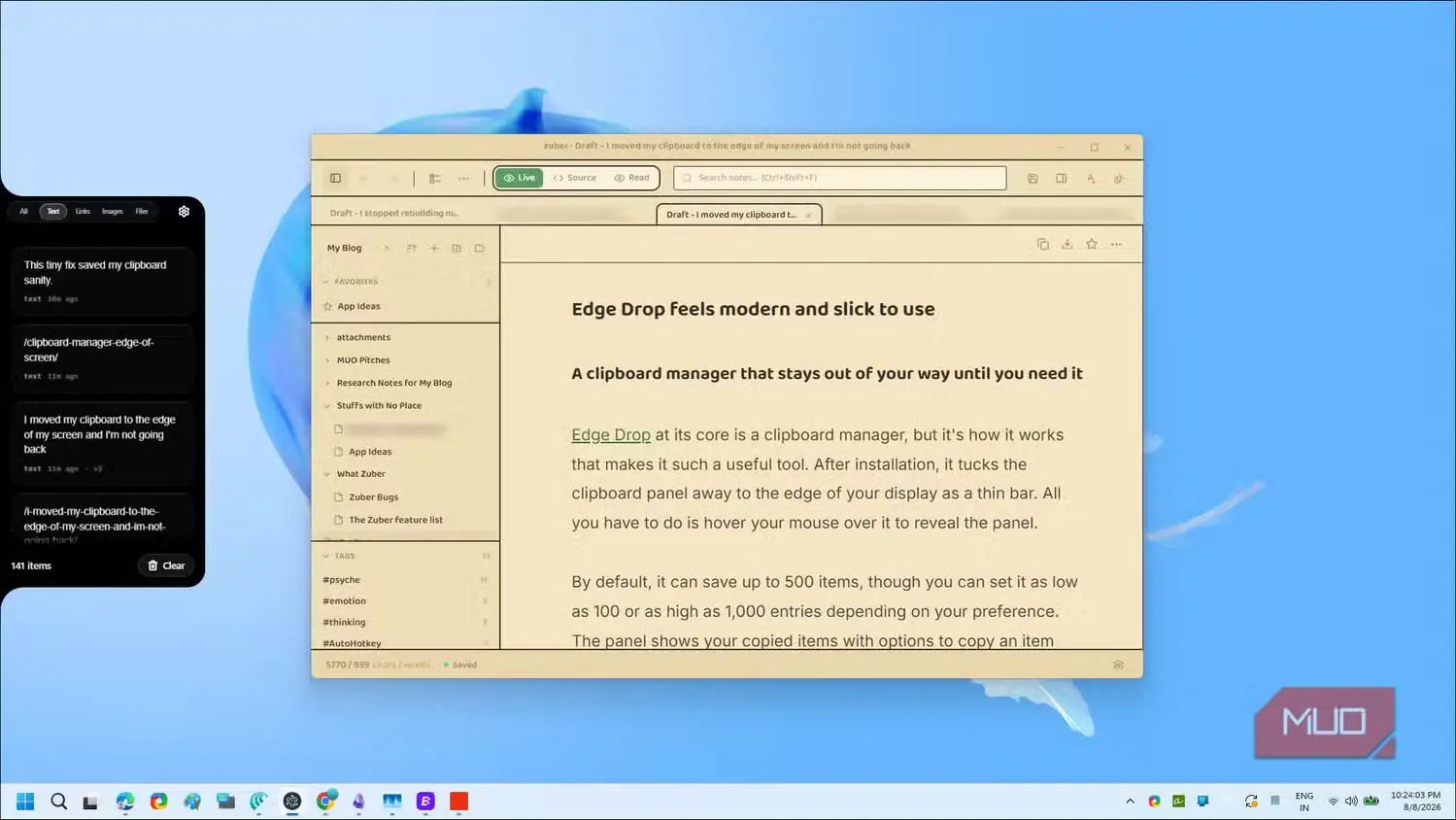Close the 'Draft - I moved my clipboard' tab
The image size is (1456, 820).
808,215
